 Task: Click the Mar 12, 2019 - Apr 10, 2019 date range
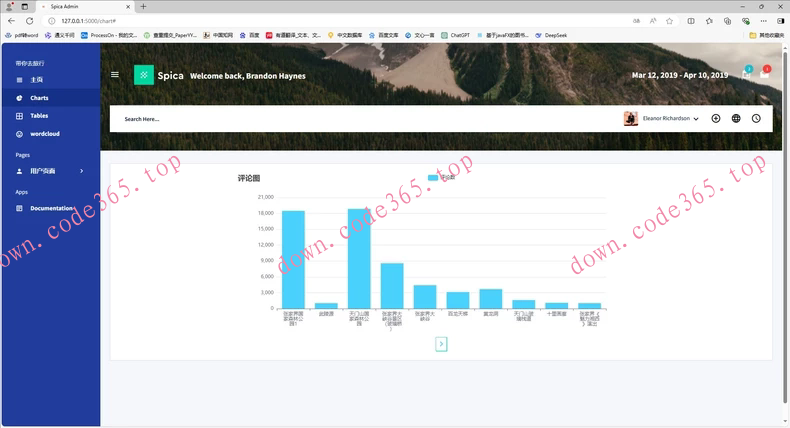[x=680, y=75]
